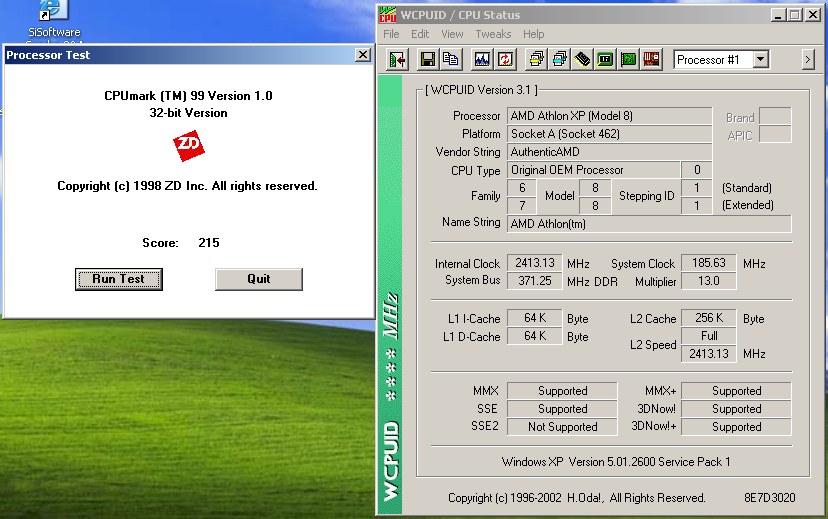Click the green chip icon in toolbar
Image resolution: width=828 pixels, height=519 pixels.
pyautogui.click(x=606, y=60)
